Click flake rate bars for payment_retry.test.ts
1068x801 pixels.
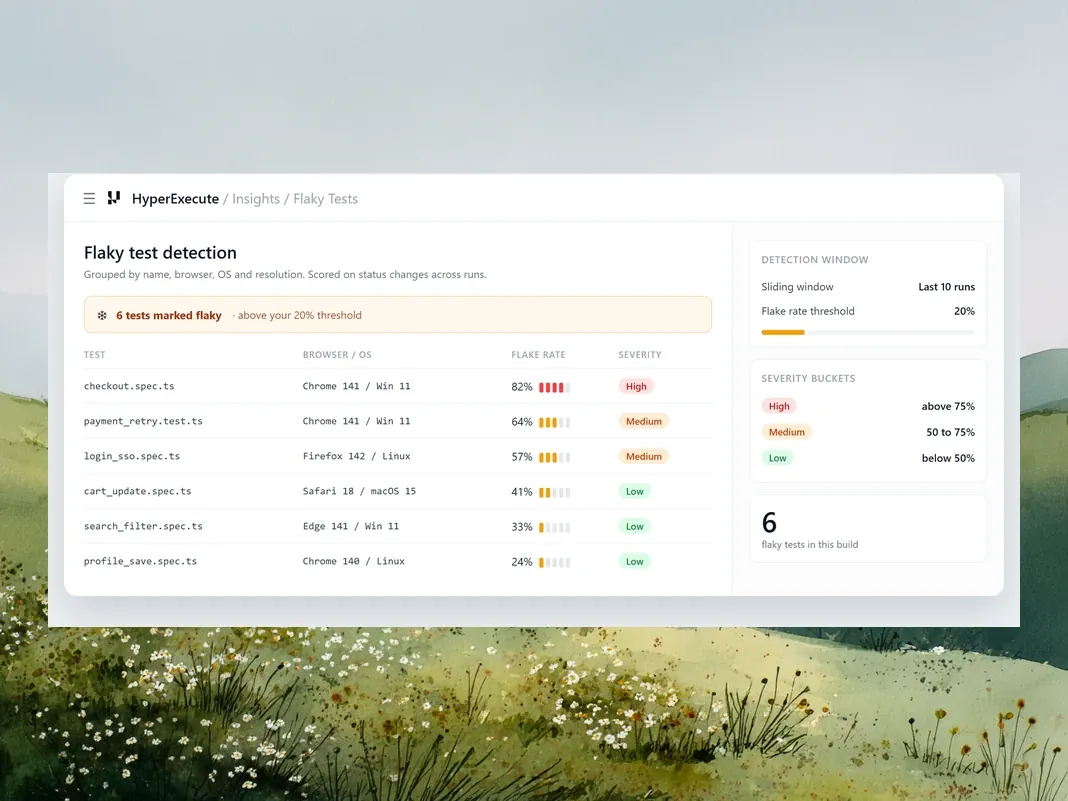click(554, 422)
